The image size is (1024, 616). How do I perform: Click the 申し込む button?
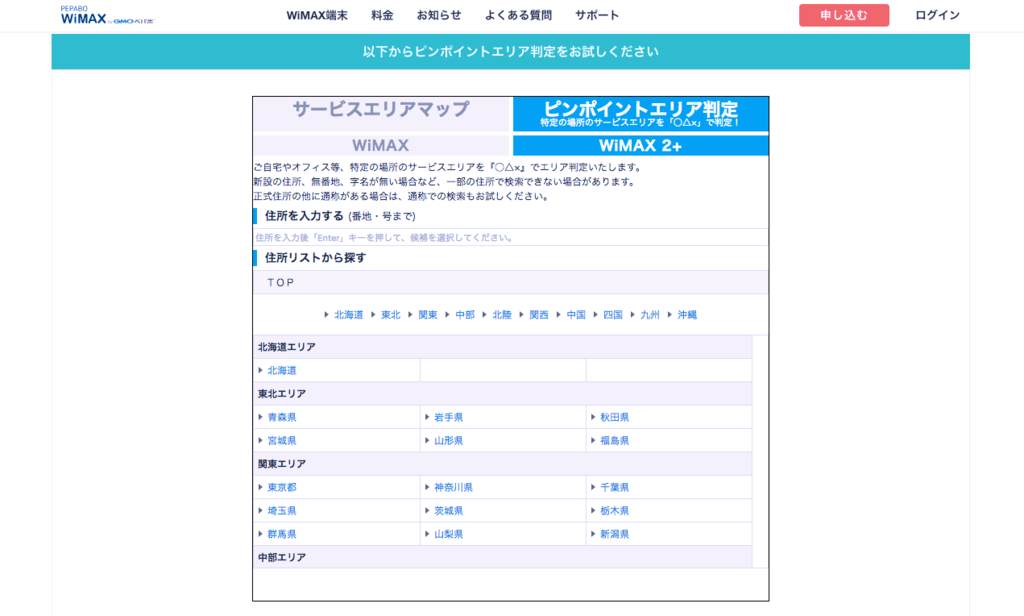coord(843,15)
